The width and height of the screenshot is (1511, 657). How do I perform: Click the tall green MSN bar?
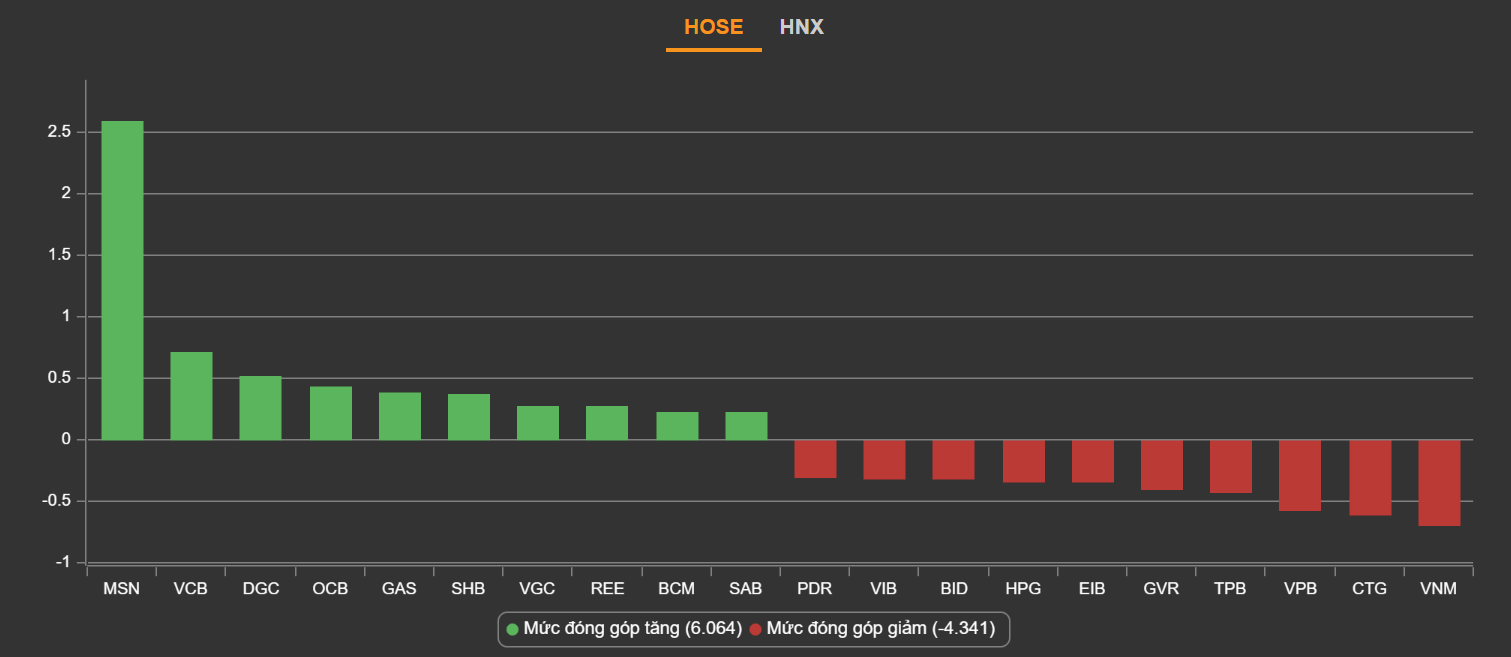pyautogui.click(x=122, y=280)
